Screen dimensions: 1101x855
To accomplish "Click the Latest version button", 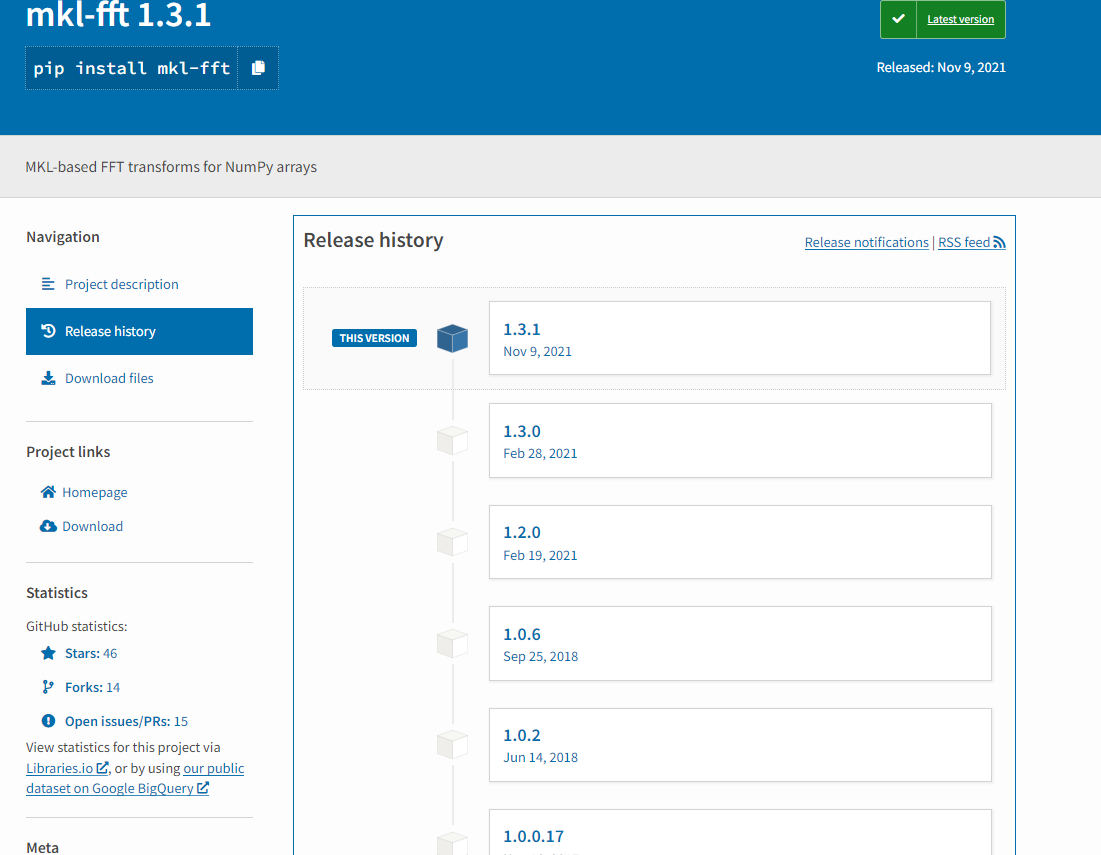I will pos(959,19).
